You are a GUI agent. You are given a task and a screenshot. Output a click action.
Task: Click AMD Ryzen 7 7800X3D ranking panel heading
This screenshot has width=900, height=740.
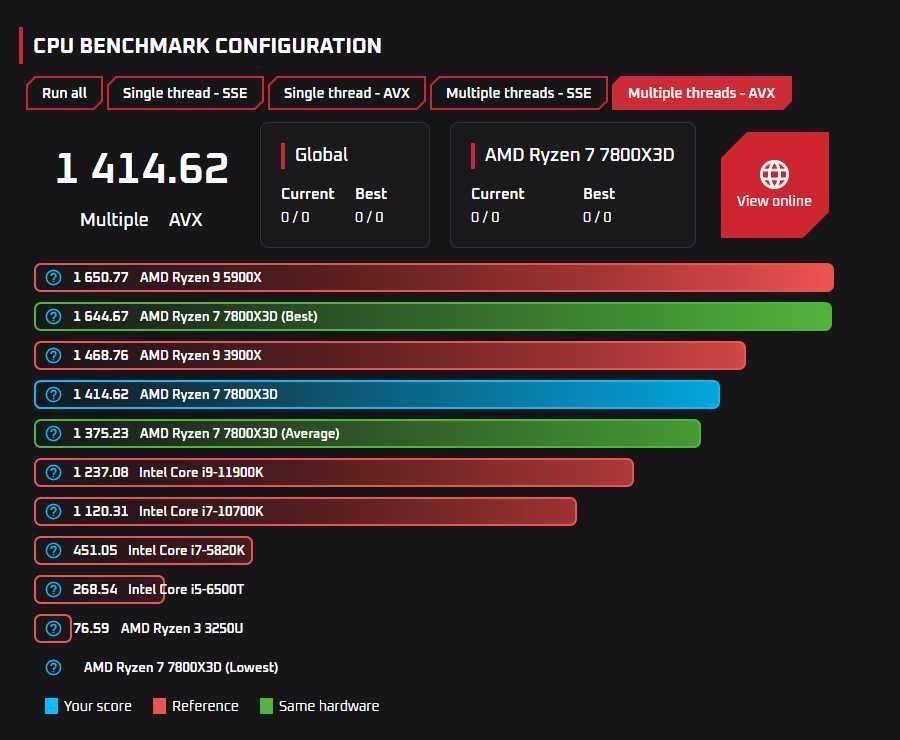[579, 155]
